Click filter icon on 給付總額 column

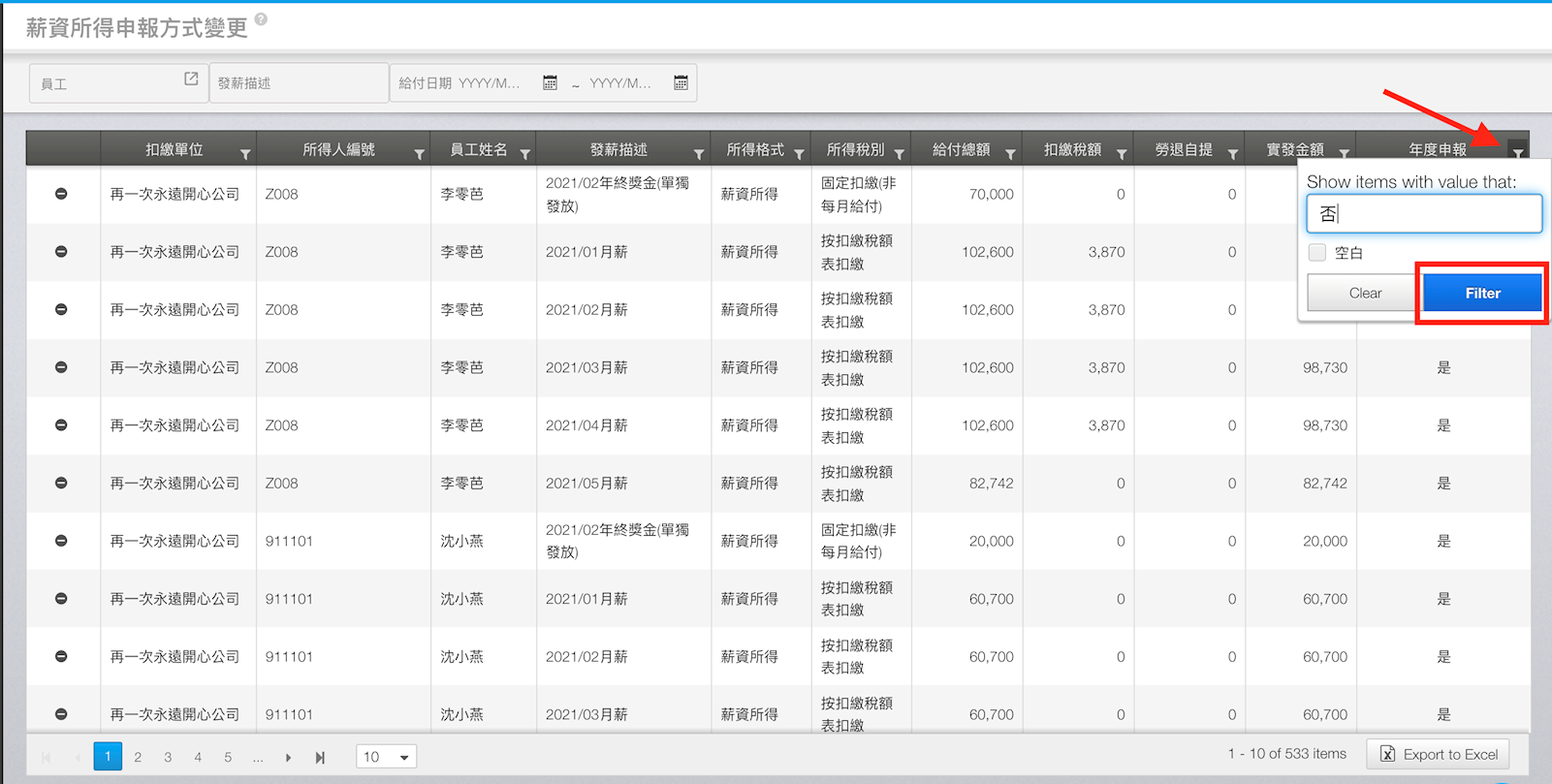tap(1010, 154)
